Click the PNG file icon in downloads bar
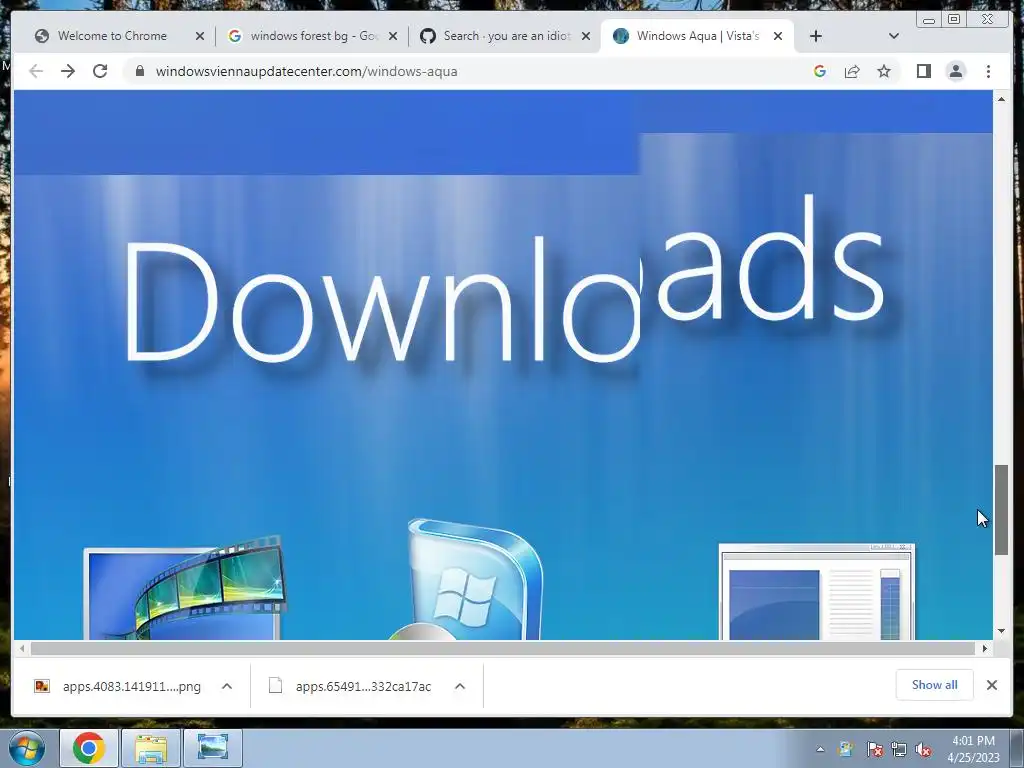The image size is (1024, 768). (42, 686)
